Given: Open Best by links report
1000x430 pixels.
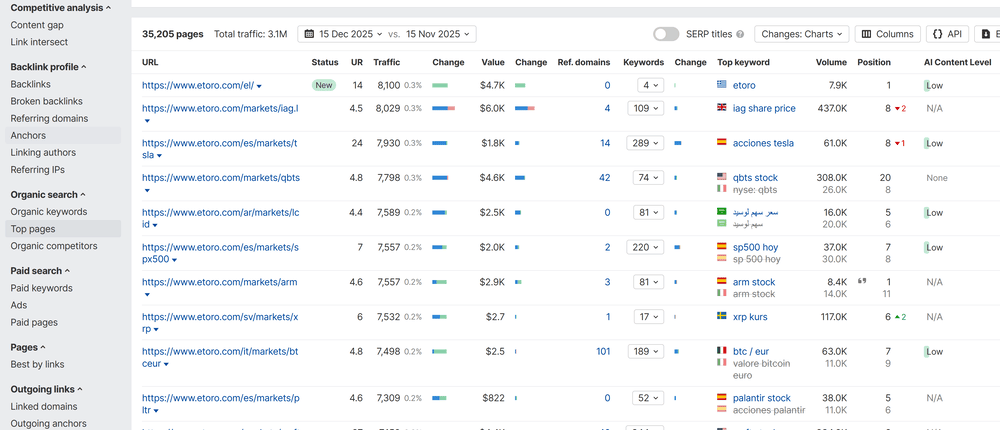Looking at the screenshot, I should pos(37,364).
